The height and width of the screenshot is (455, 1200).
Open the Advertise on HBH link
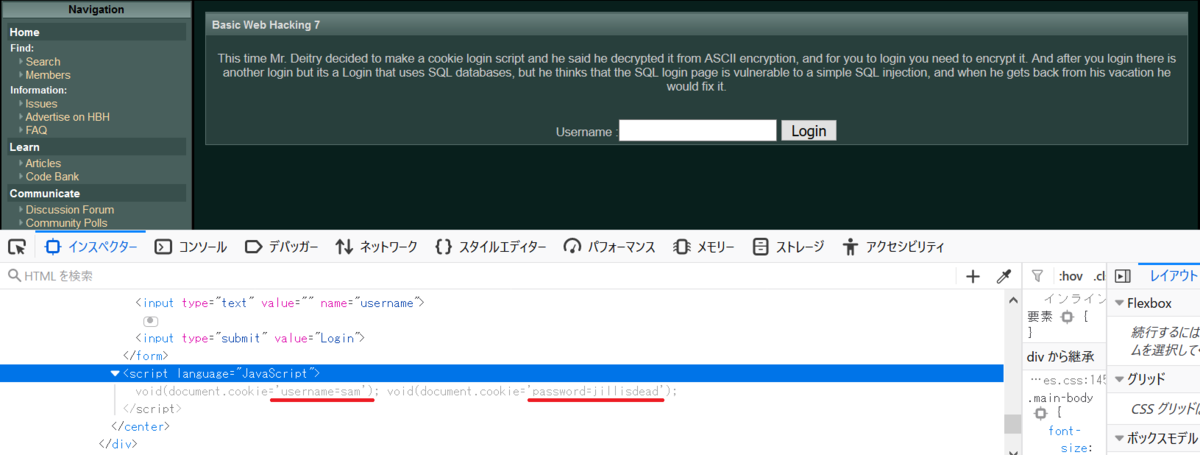point(69,117)
